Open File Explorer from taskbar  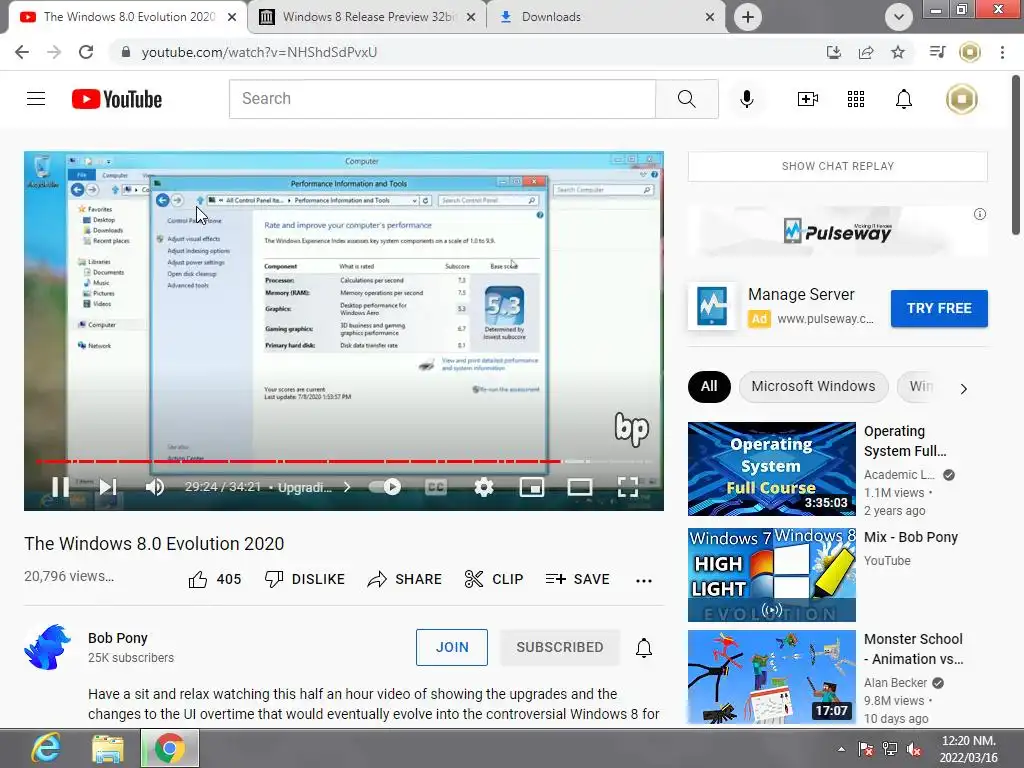[108, 749]
